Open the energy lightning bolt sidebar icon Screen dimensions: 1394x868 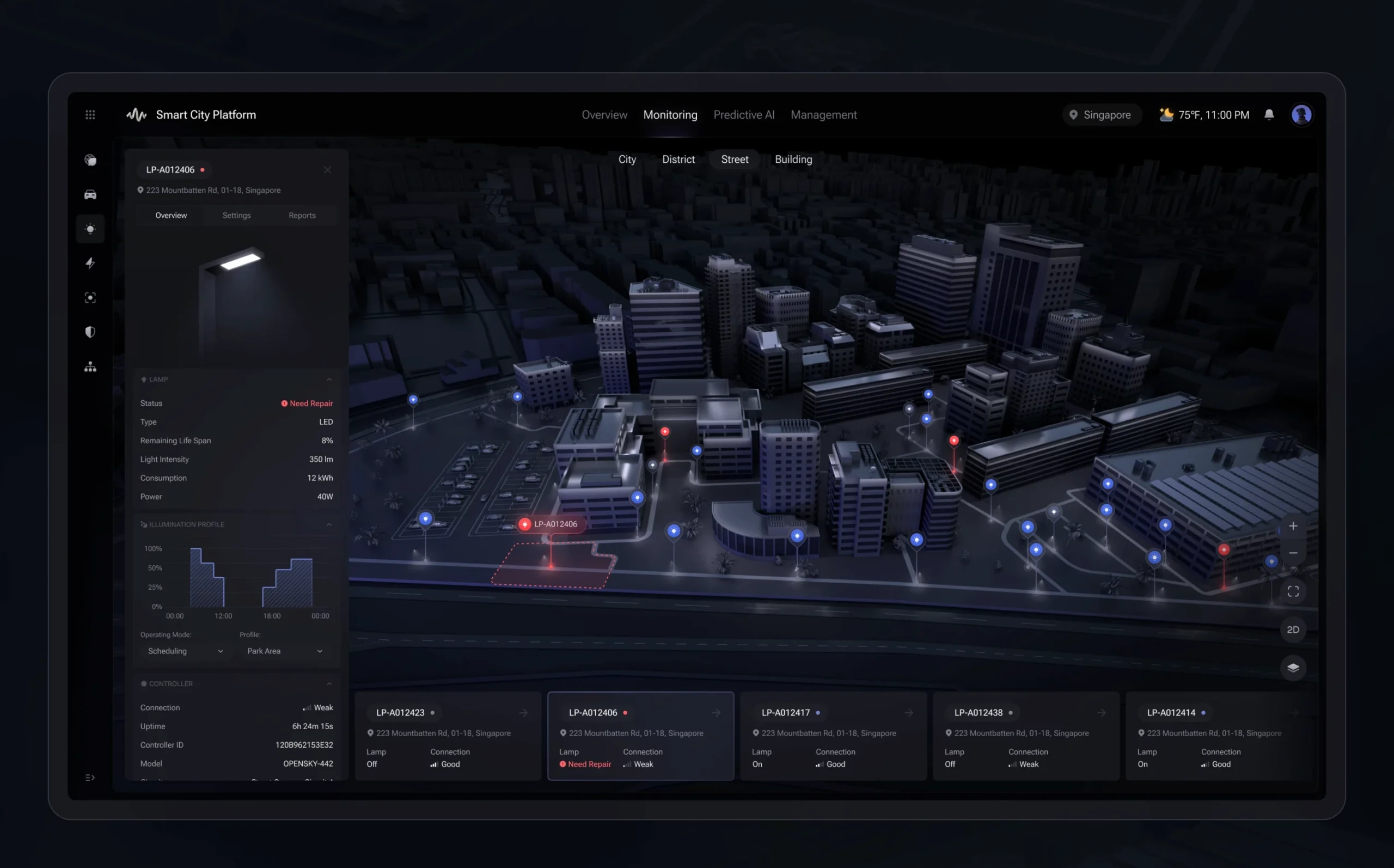point(90,263)
